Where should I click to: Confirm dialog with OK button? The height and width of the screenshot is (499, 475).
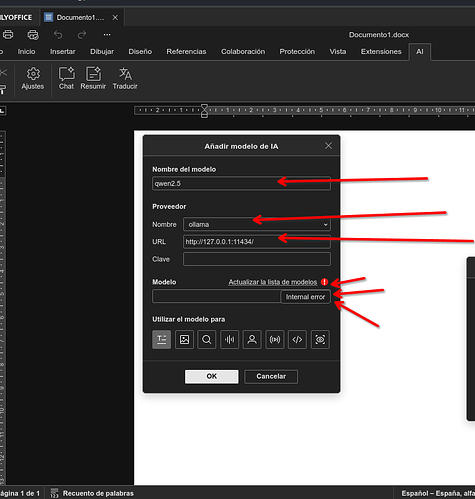pyautogui.click(x=212, y=376)
